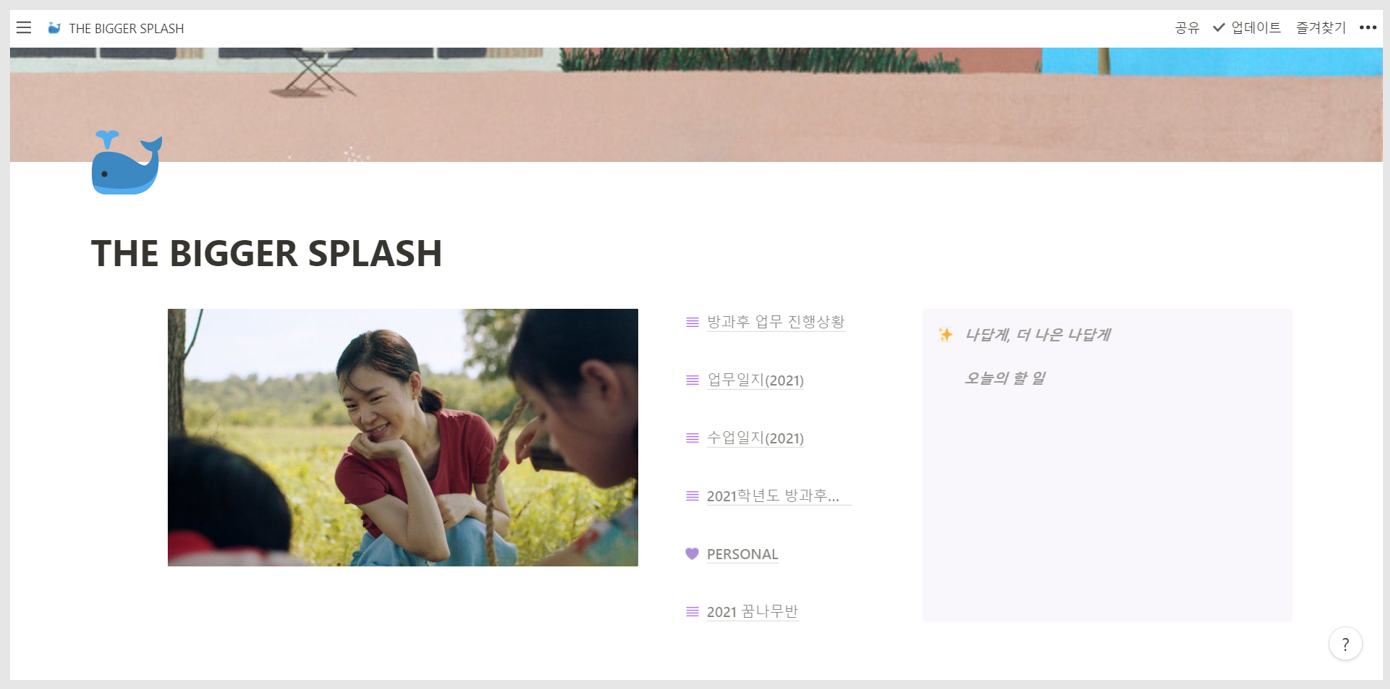Screen dimensions: 1390x689
Task: Click the small whale icon in breadcrumb
Action: (54, 28)
